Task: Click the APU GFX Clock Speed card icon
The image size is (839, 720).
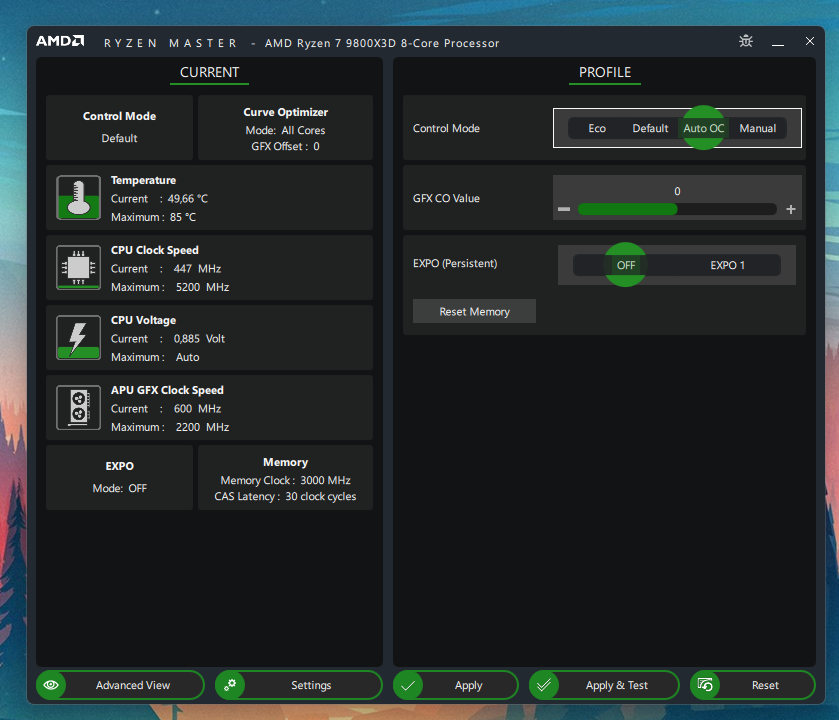Action: pos(78,408)
